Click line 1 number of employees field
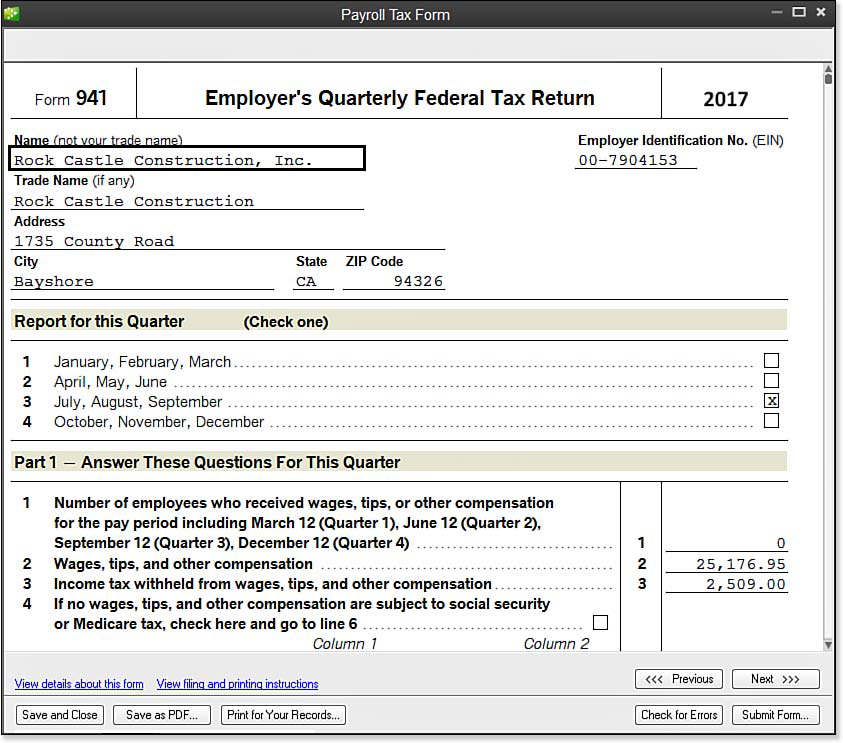 coord(726,543)
